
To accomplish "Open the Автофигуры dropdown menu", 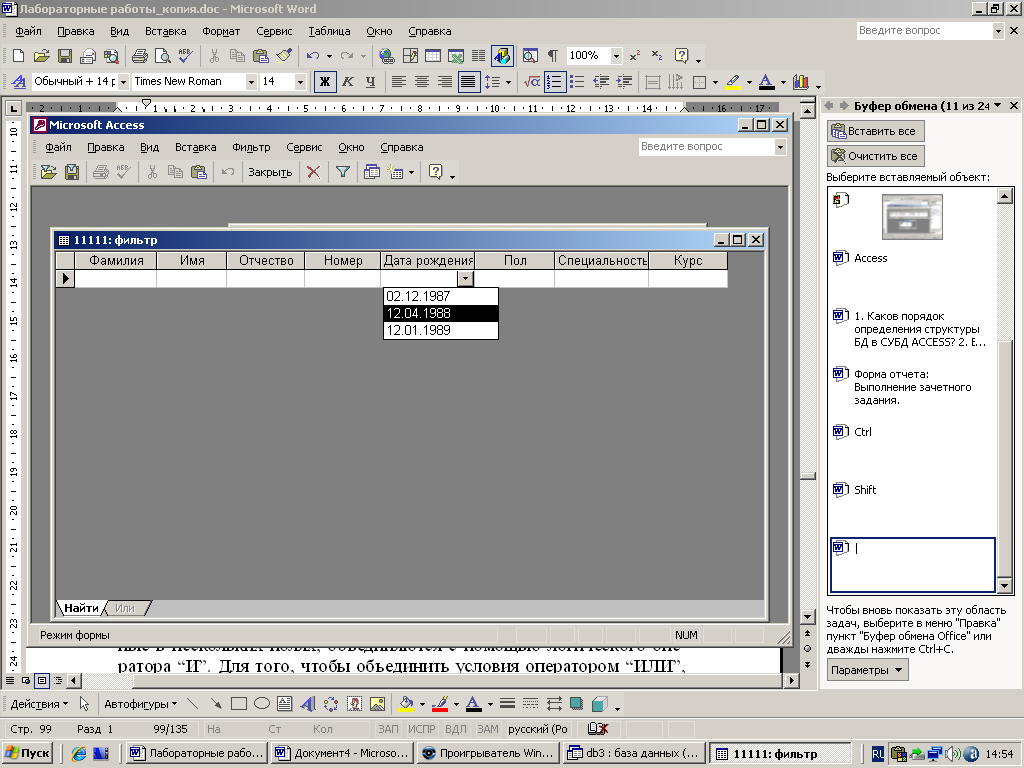I will point(141,704).
